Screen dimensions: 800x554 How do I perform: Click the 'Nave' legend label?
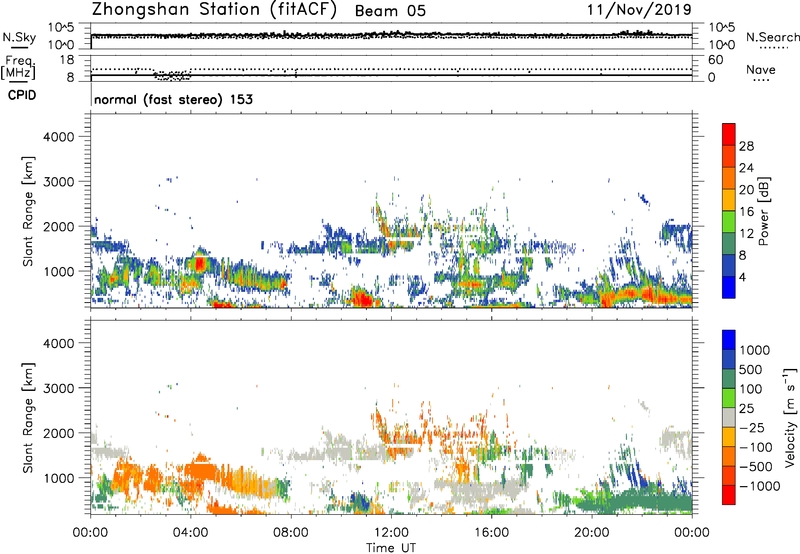tap(761, 70)
